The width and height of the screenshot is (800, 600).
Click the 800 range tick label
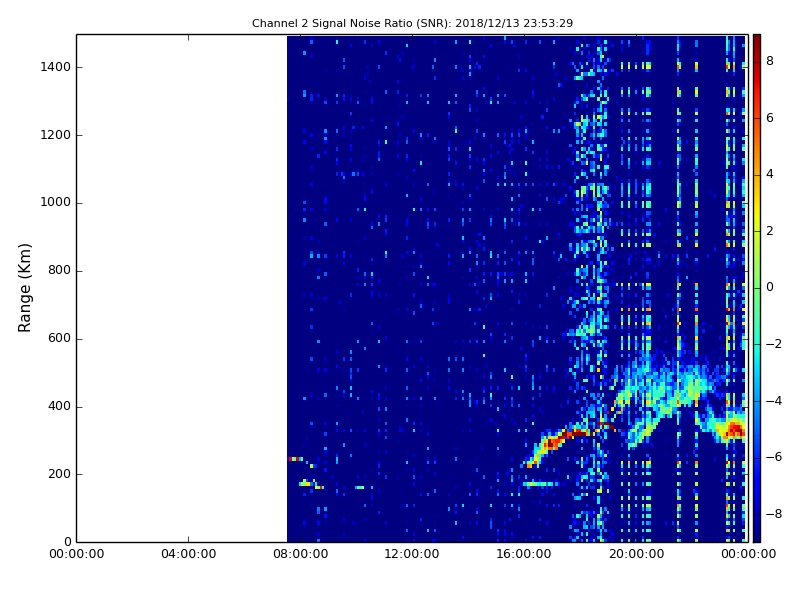[59, 270]
